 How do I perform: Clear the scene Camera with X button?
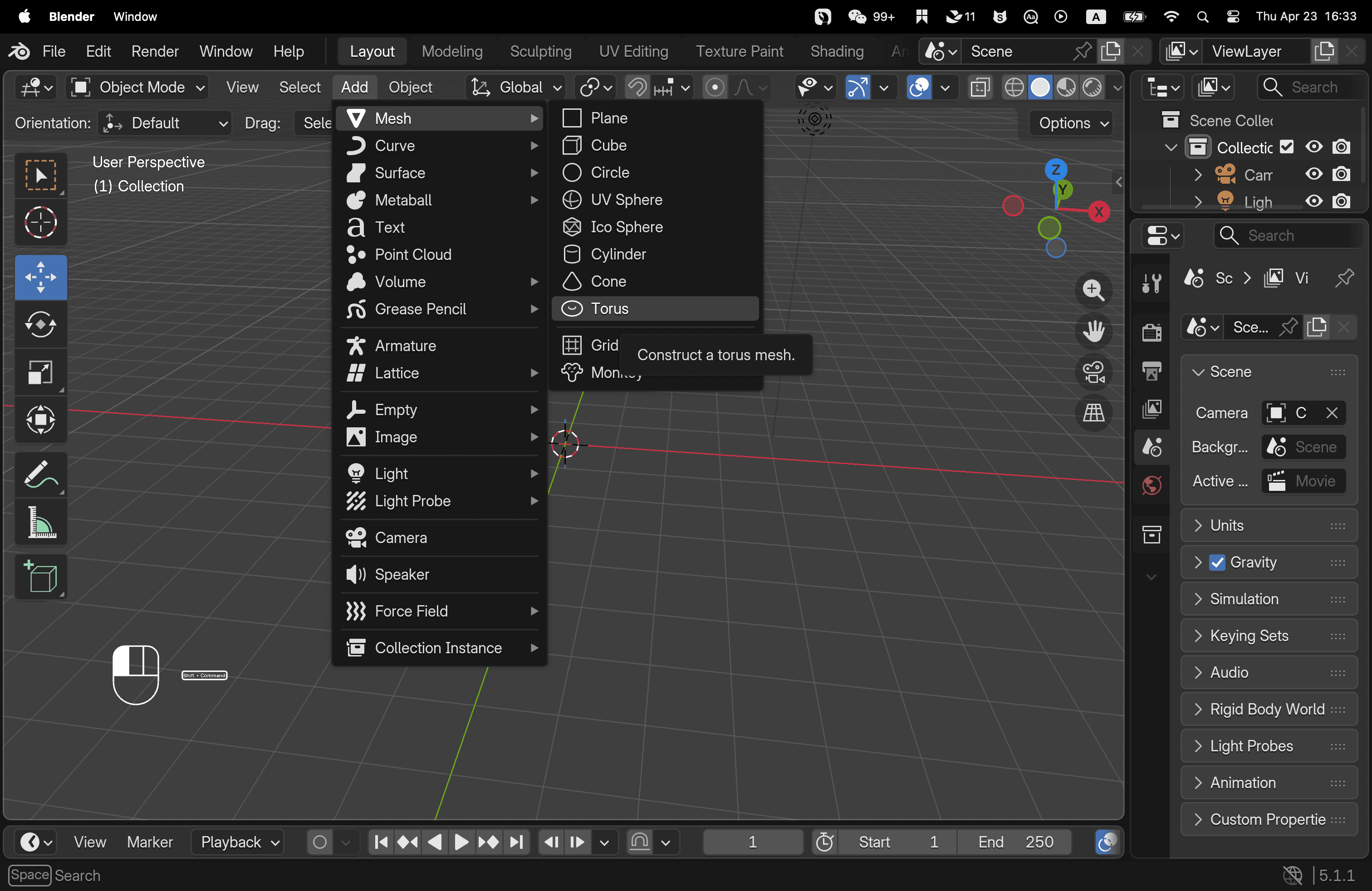[1331, 413]
